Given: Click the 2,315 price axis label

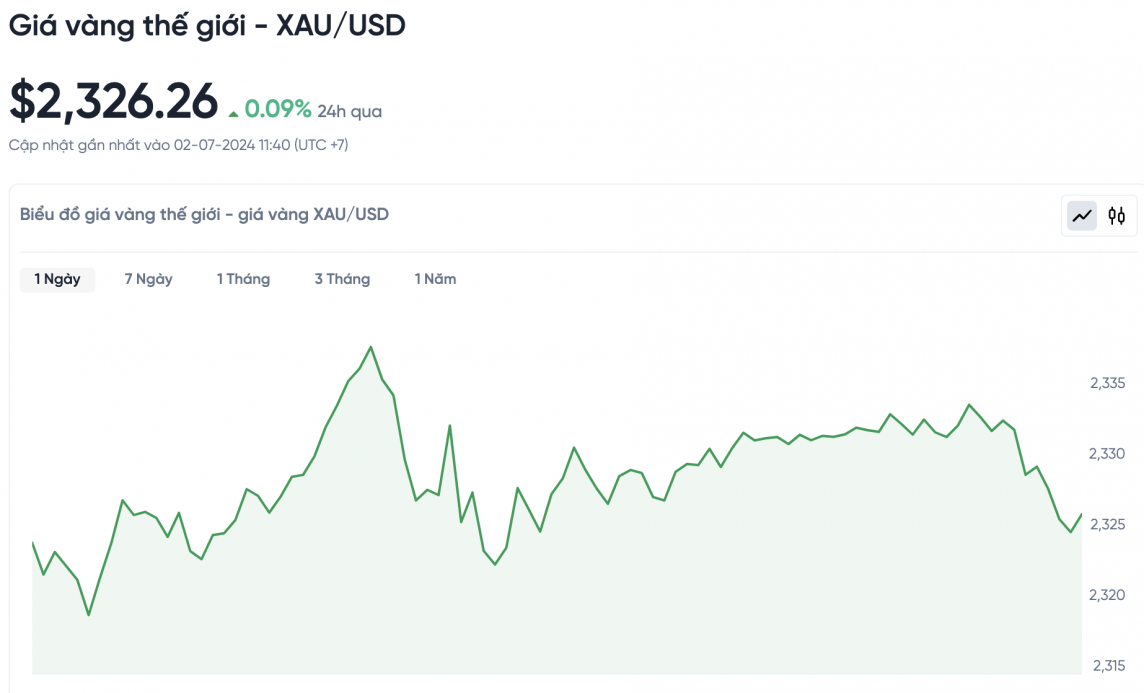Looking at the screenshot, I should (1107, 665).
